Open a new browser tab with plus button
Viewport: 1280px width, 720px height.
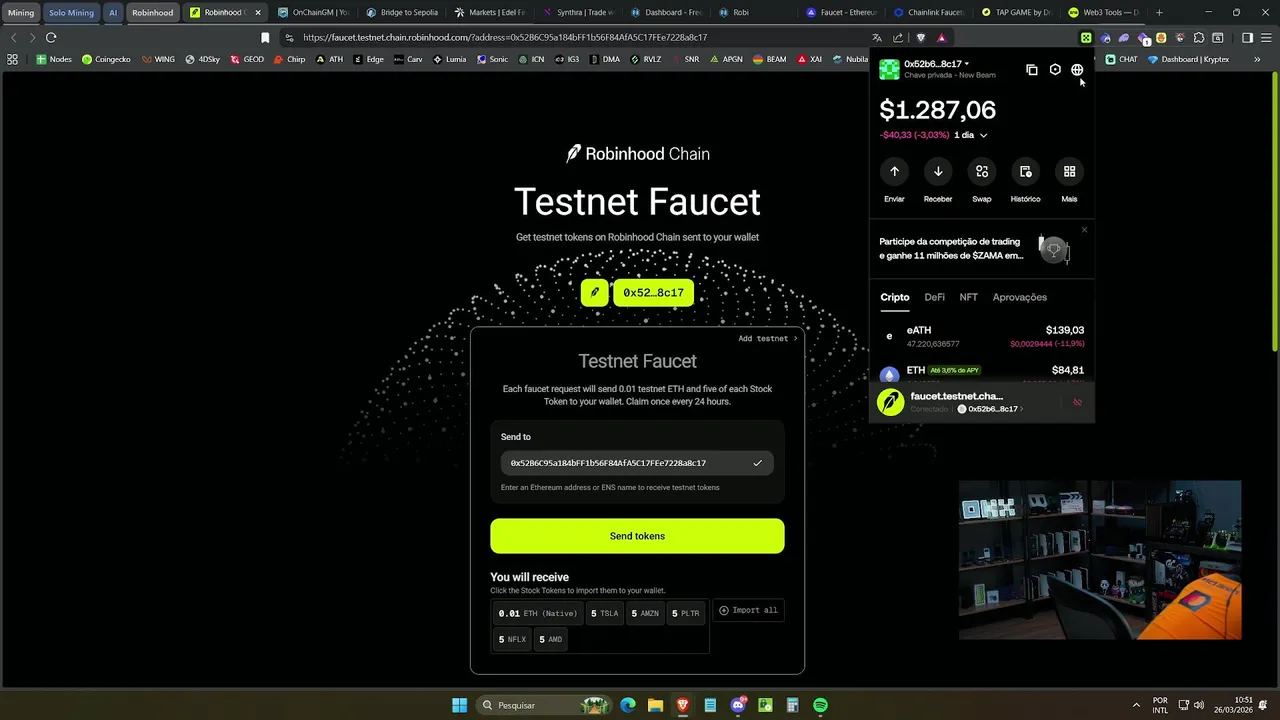click(1159, 12)
